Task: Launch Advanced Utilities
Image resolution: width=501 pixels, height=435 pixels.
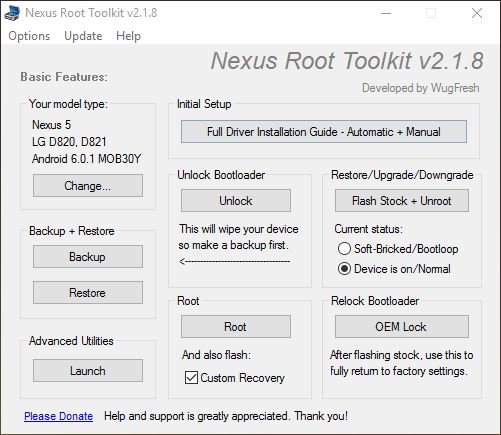Action: 88,371
